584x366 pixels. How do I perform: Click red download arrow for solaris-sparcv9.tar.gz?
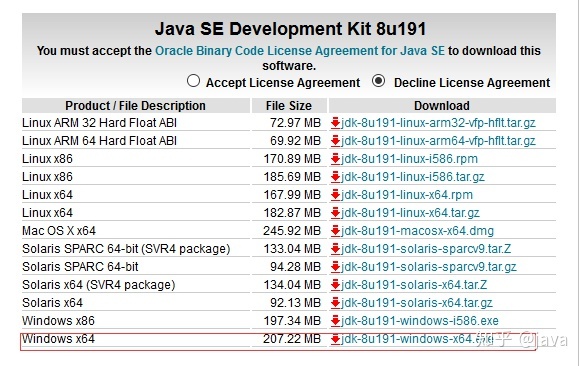[x=335, y=267]
